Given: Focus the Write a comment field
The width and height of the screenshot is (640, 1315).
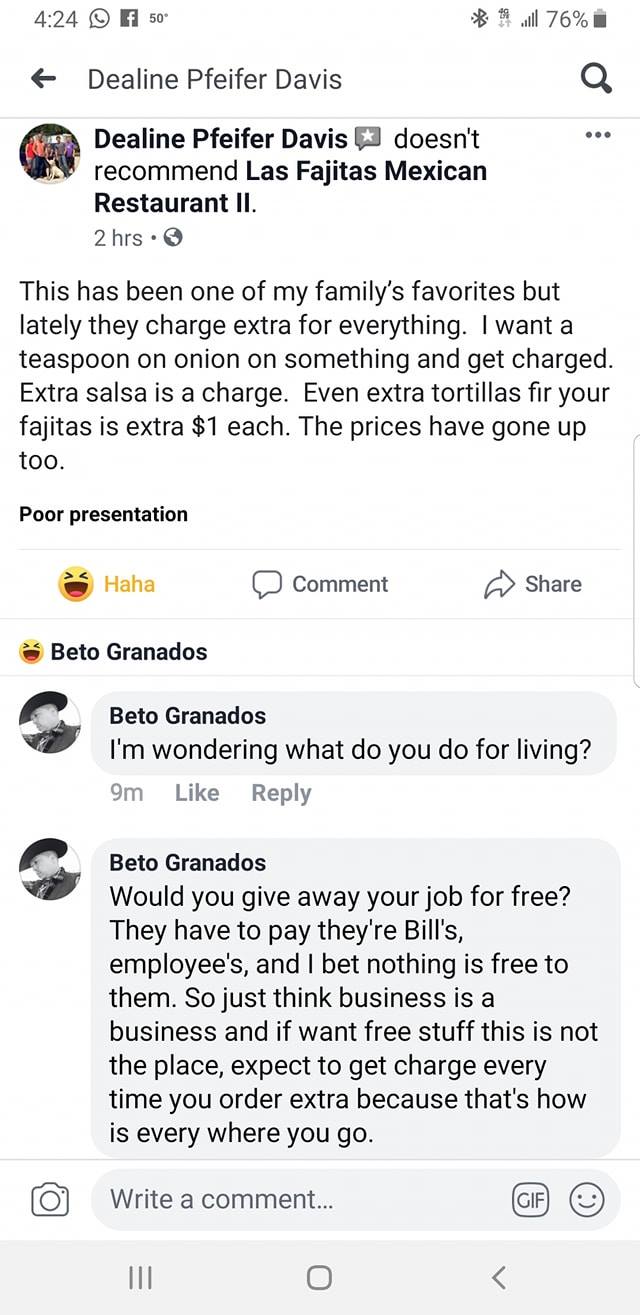Looking at the screenshot, I should pos(300,1199).
